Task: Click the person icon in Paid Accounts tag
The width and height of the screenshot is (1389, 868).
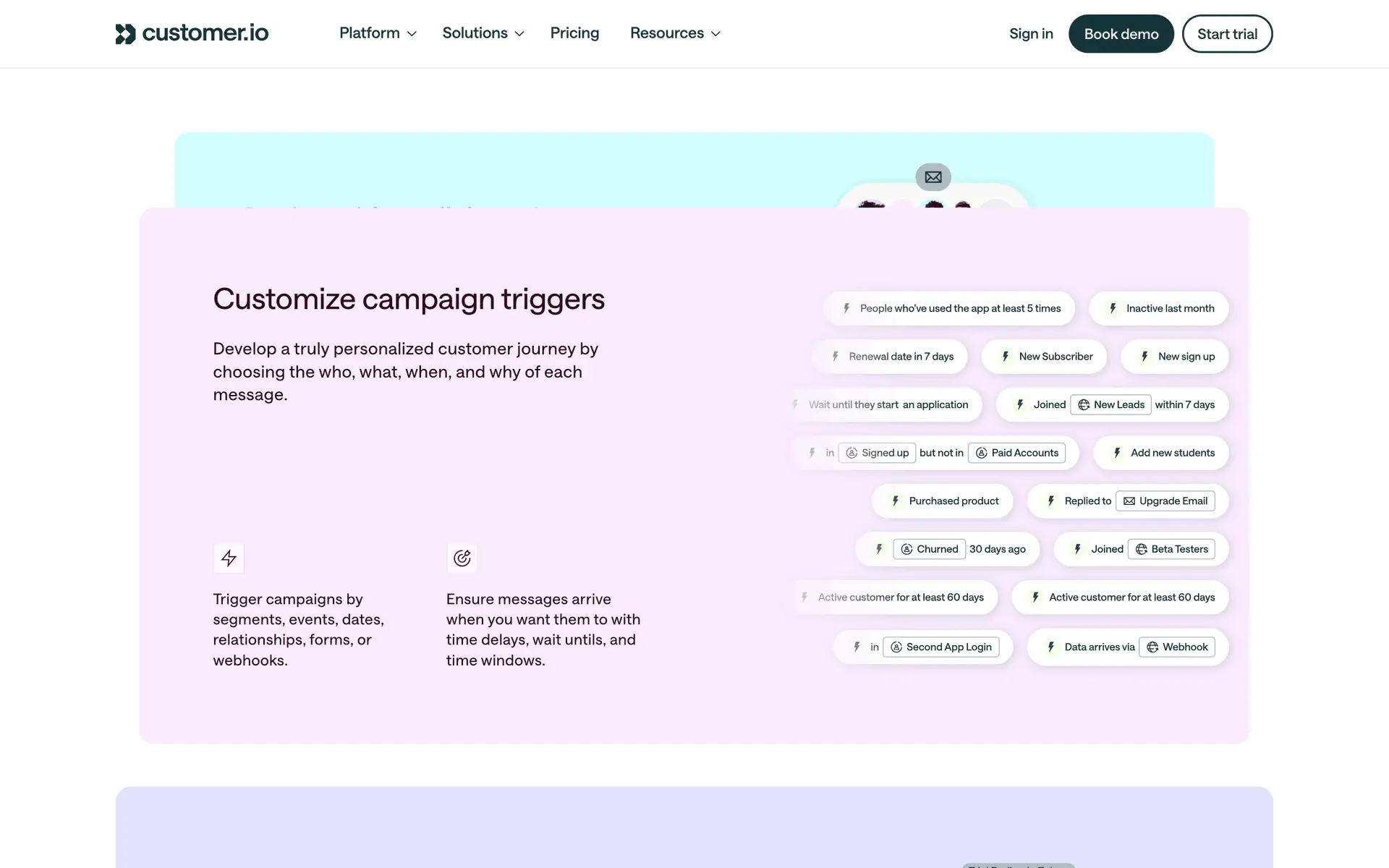Action: point(982,454)
